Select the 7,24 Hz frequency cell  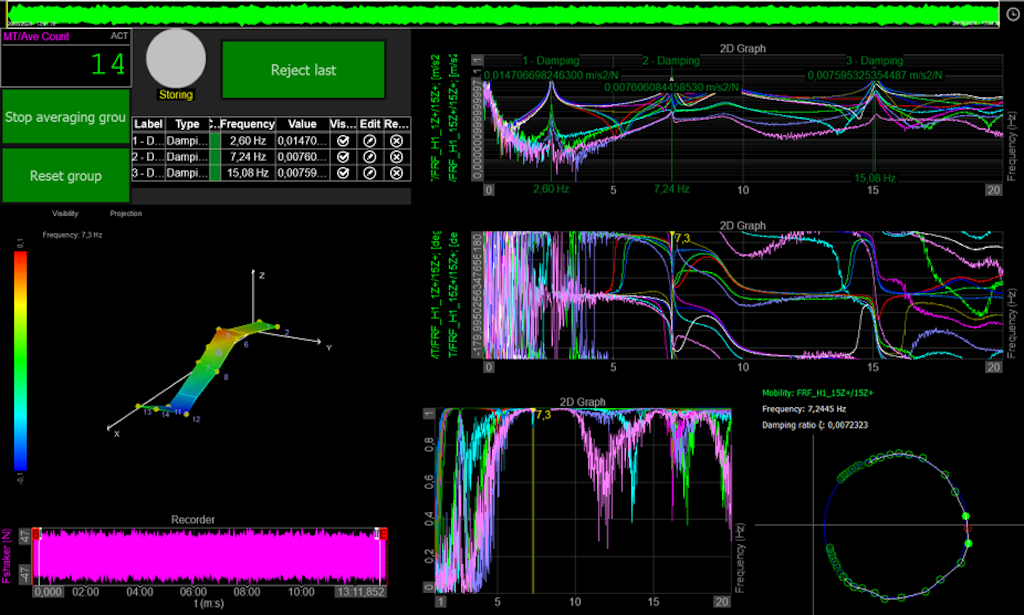pyautogui.click(x=248, y=157)
